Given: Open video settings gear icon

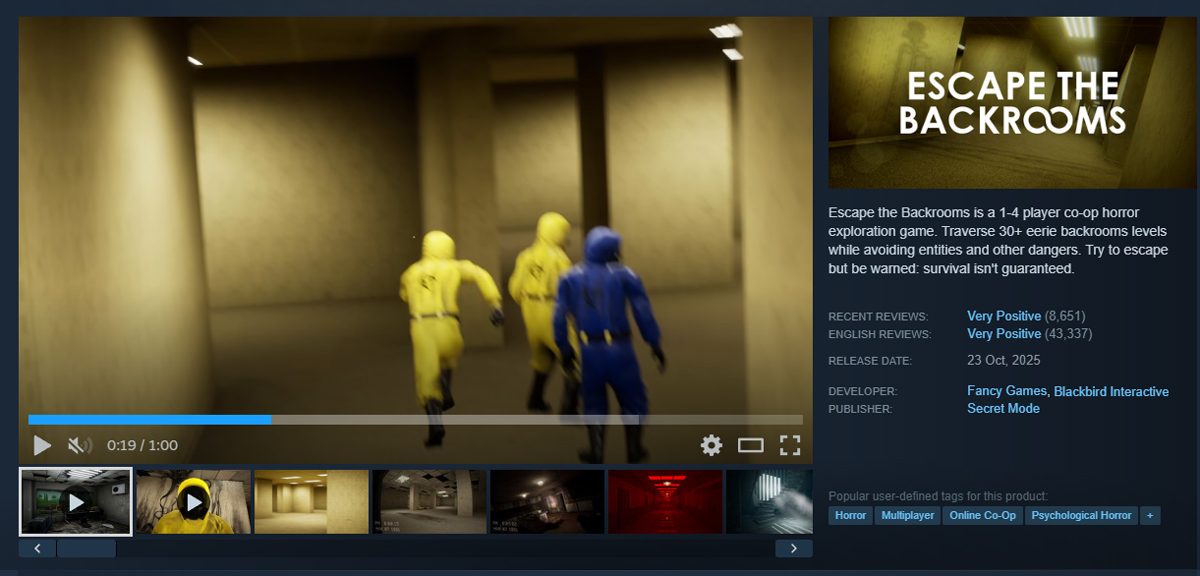Looking at the screenshot, I should (711, 445).
